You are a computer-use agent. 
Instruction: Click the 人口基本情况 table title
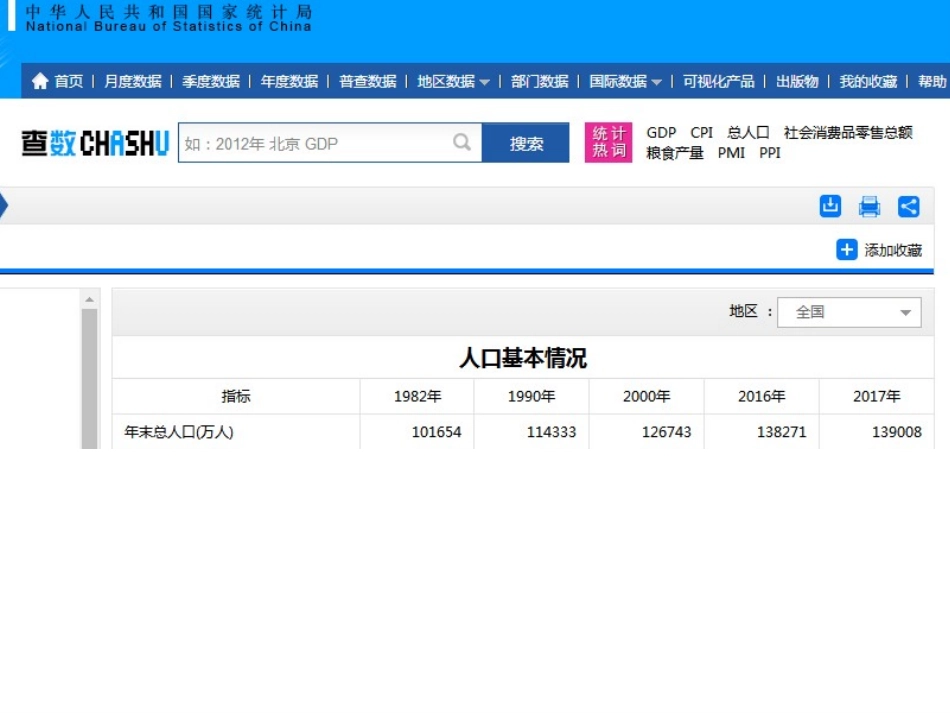pos(523,357)
